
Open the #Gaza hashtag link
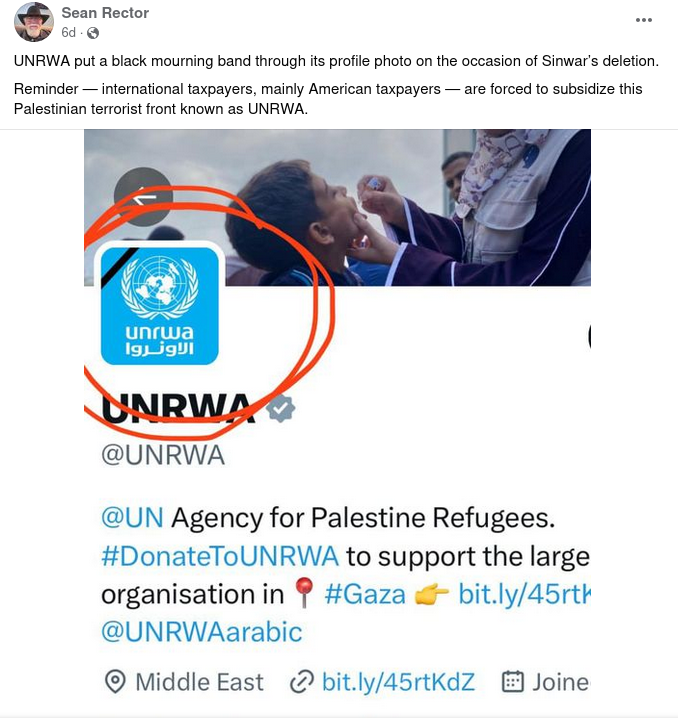[365, 595]
